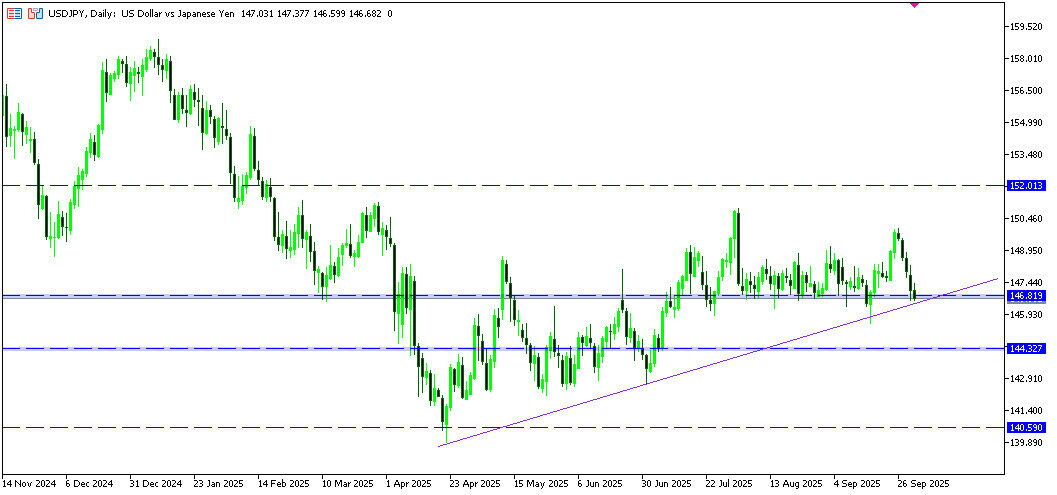The height and width of the screenshot is (495, 1057).
Task: Open the Depth of Market icon
Action: [36, 14]
